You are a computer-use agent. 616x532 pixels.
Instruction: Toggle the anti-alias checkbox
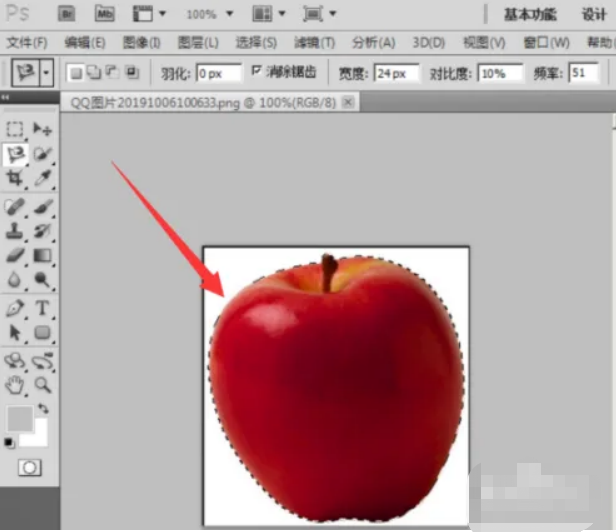256,71
